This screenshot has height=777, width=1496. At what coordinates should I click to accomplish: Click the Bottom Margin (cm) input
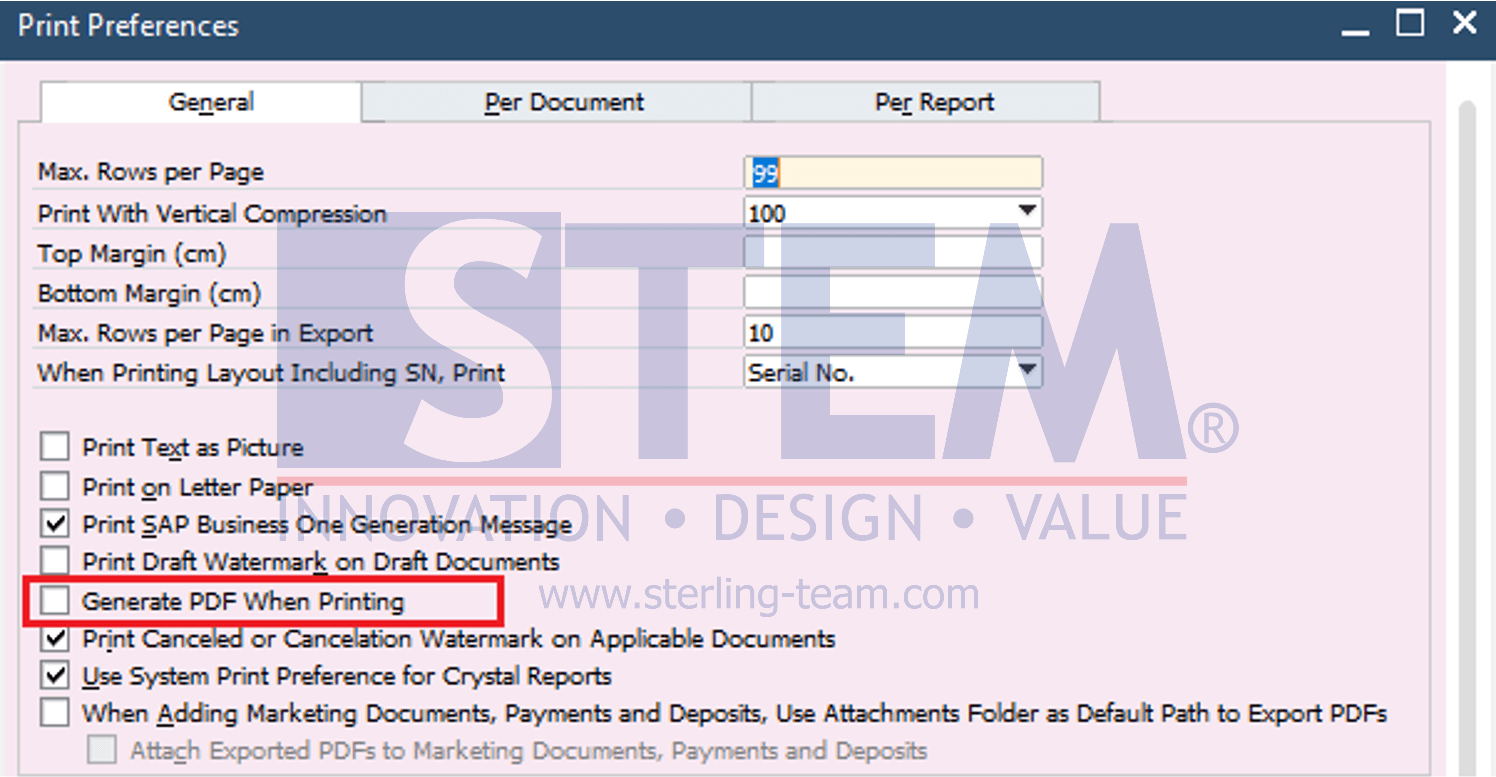pos(893,292)
